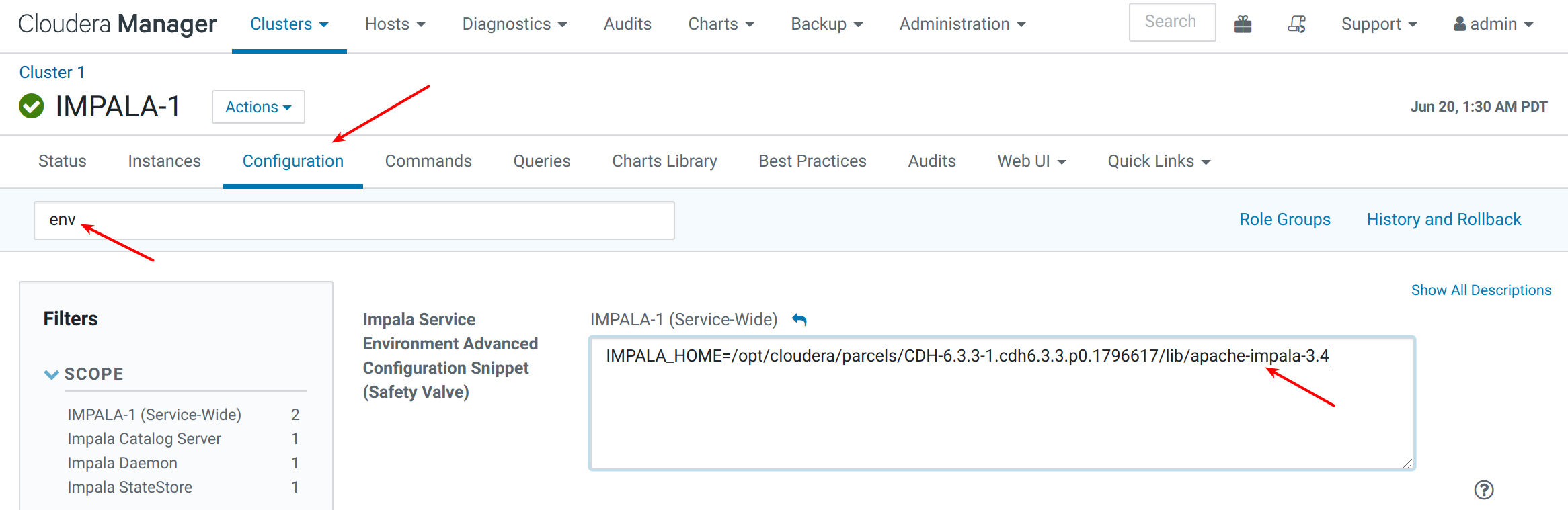Select the Configuration tab
The width and height of the screenshot is (1568, 510).
pyautogui.click(x=293, y=161)
